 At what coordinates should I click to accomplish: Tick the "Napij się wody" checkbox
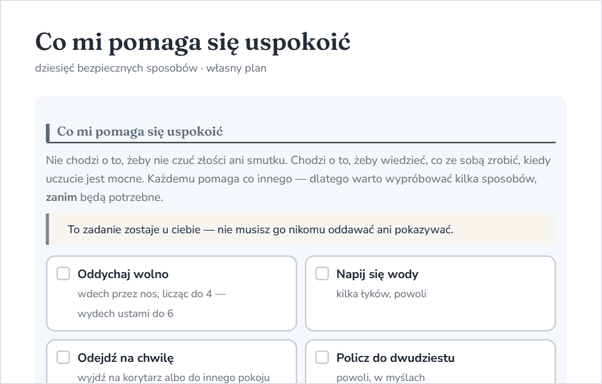coord(322,274)
